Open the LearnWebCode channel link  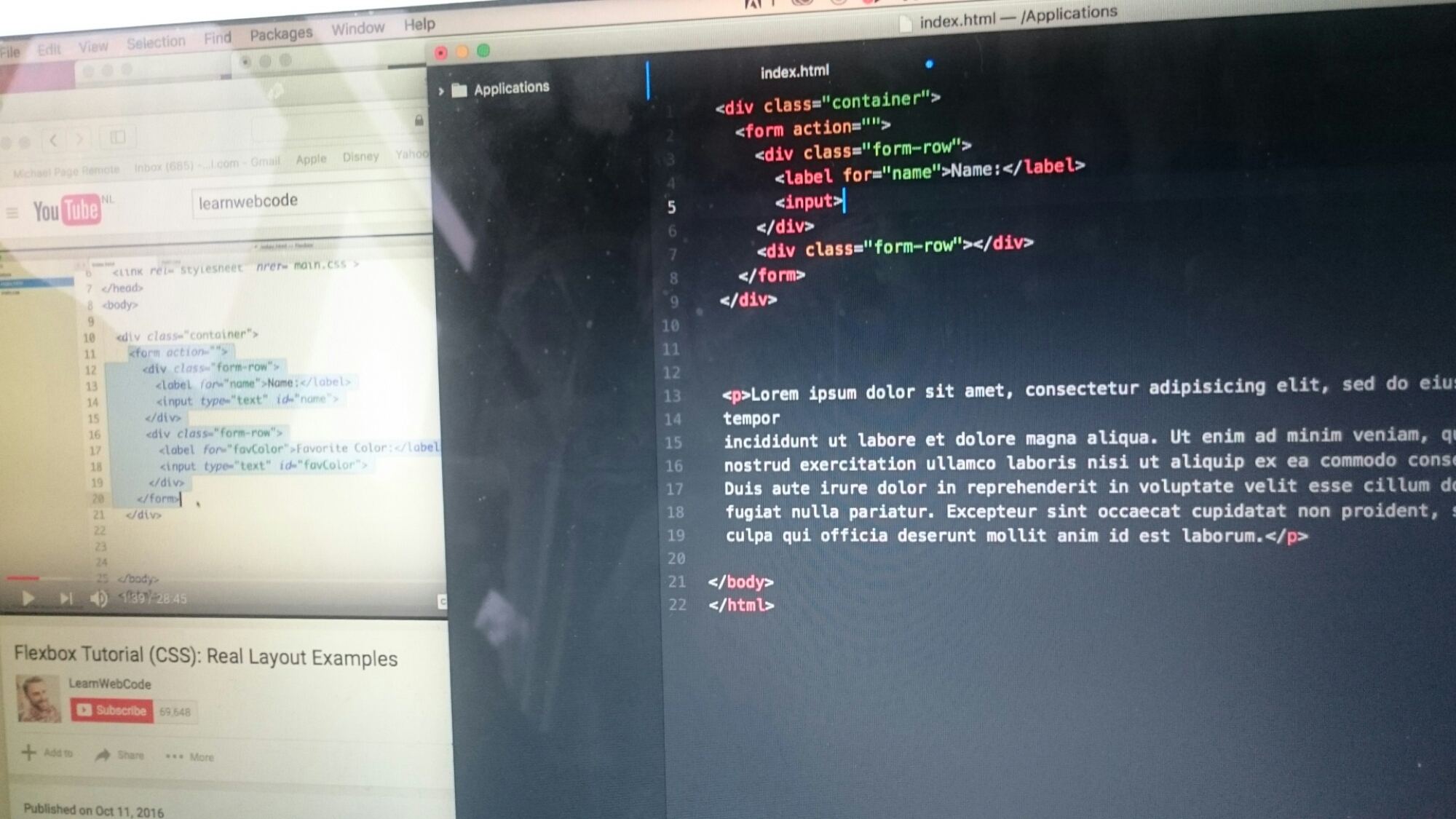click(110, 684)
